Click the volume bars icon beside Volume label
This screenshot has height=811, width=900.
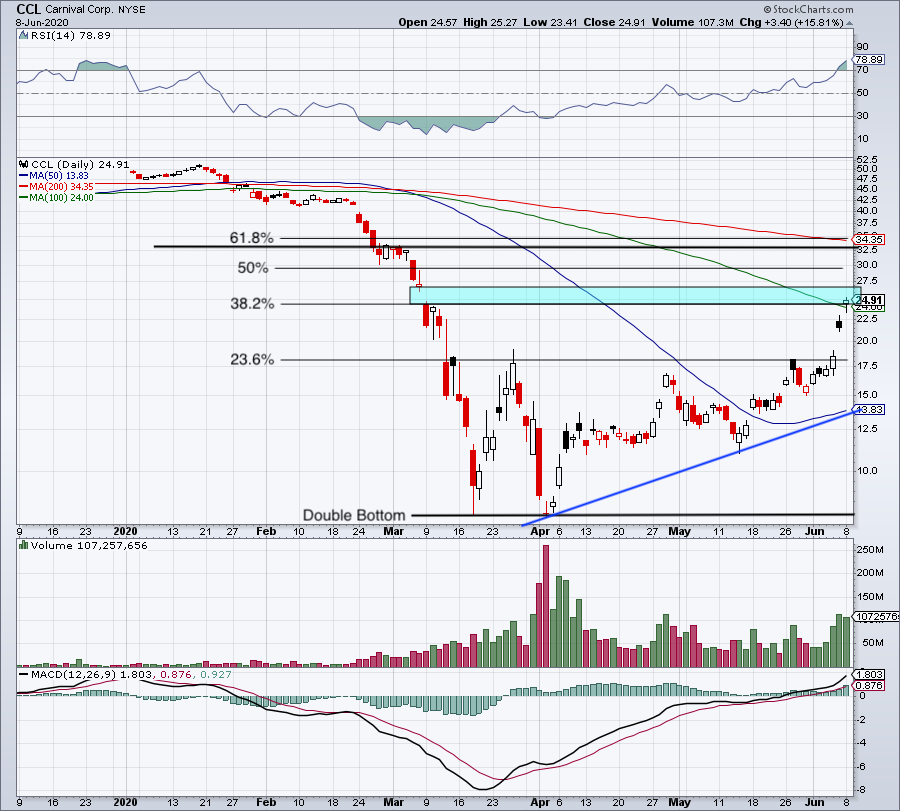pos(24,545)
